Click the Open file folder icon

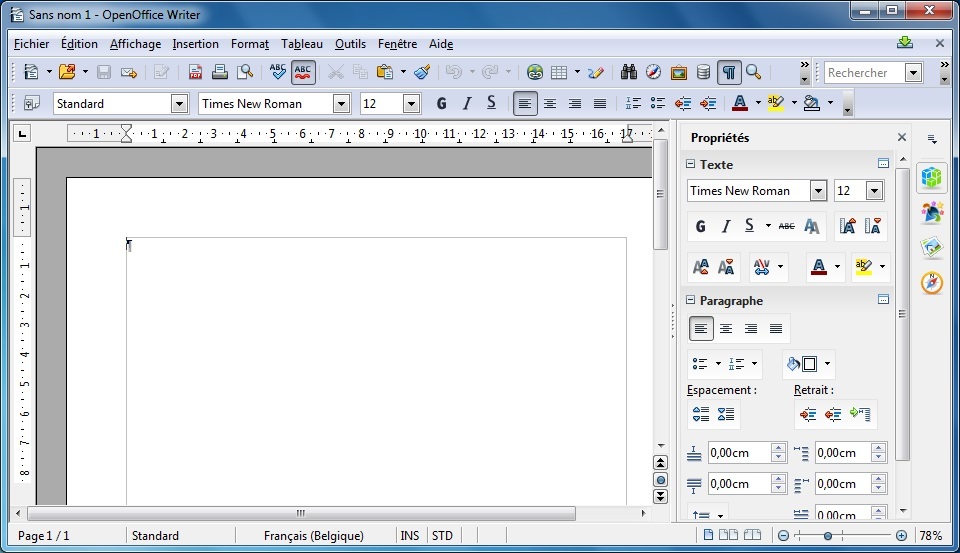[x=67, y=72]
